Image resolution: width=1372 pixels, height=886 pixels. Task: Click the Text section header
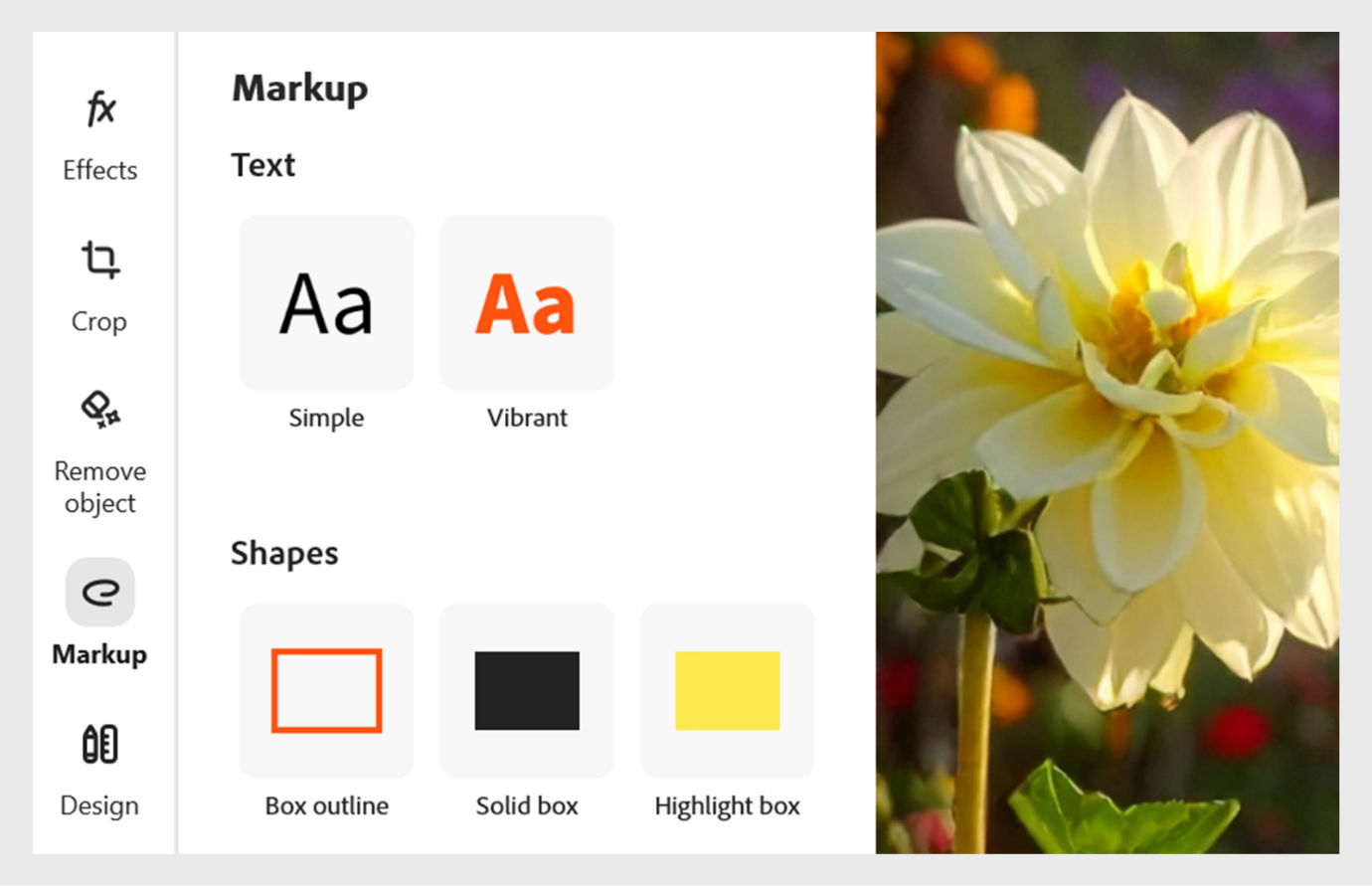(x=262, y=164)
